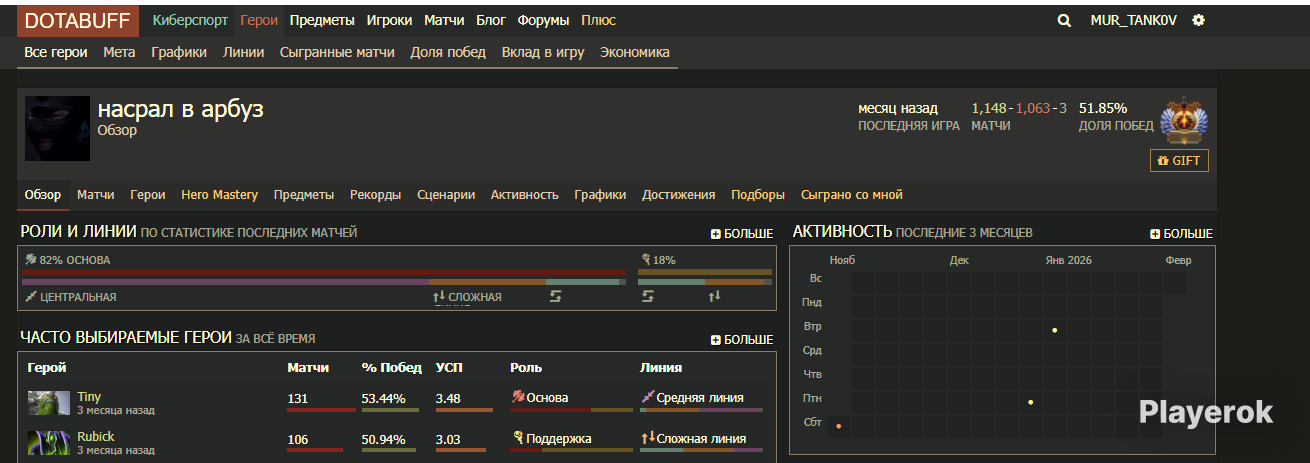The image size is (1310, 463).
Task: Click the DOTABUFF logo
Action: point(78,20)
